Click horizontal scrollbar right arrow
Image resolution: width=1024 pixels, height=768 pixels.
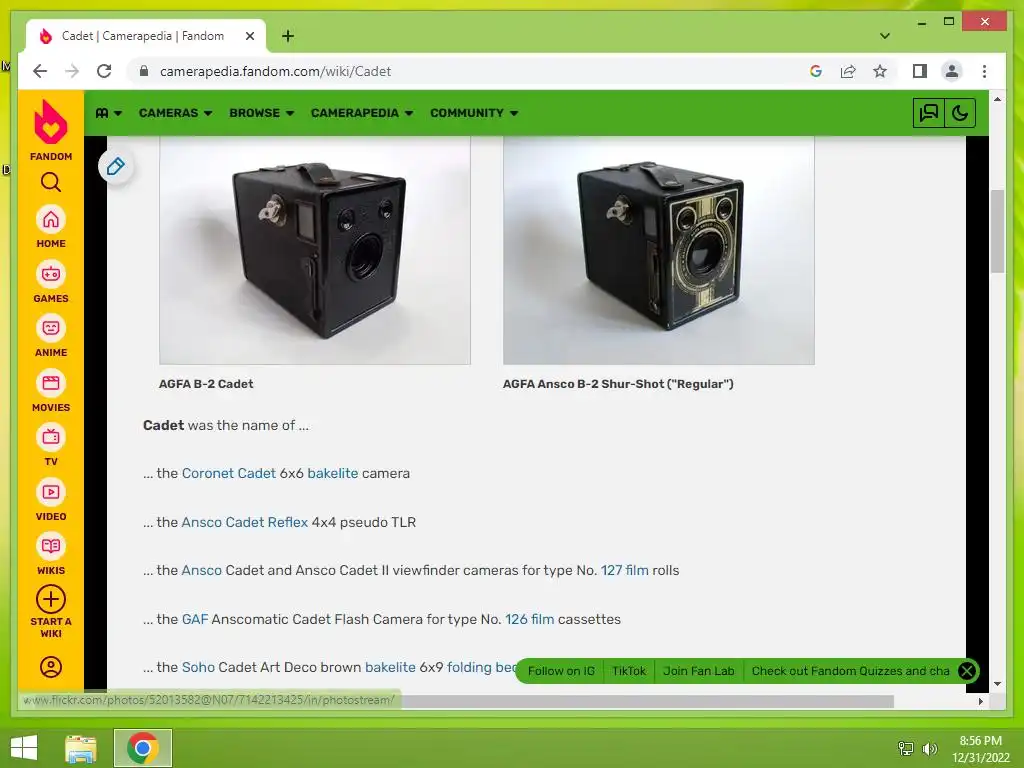click(980, 701)
